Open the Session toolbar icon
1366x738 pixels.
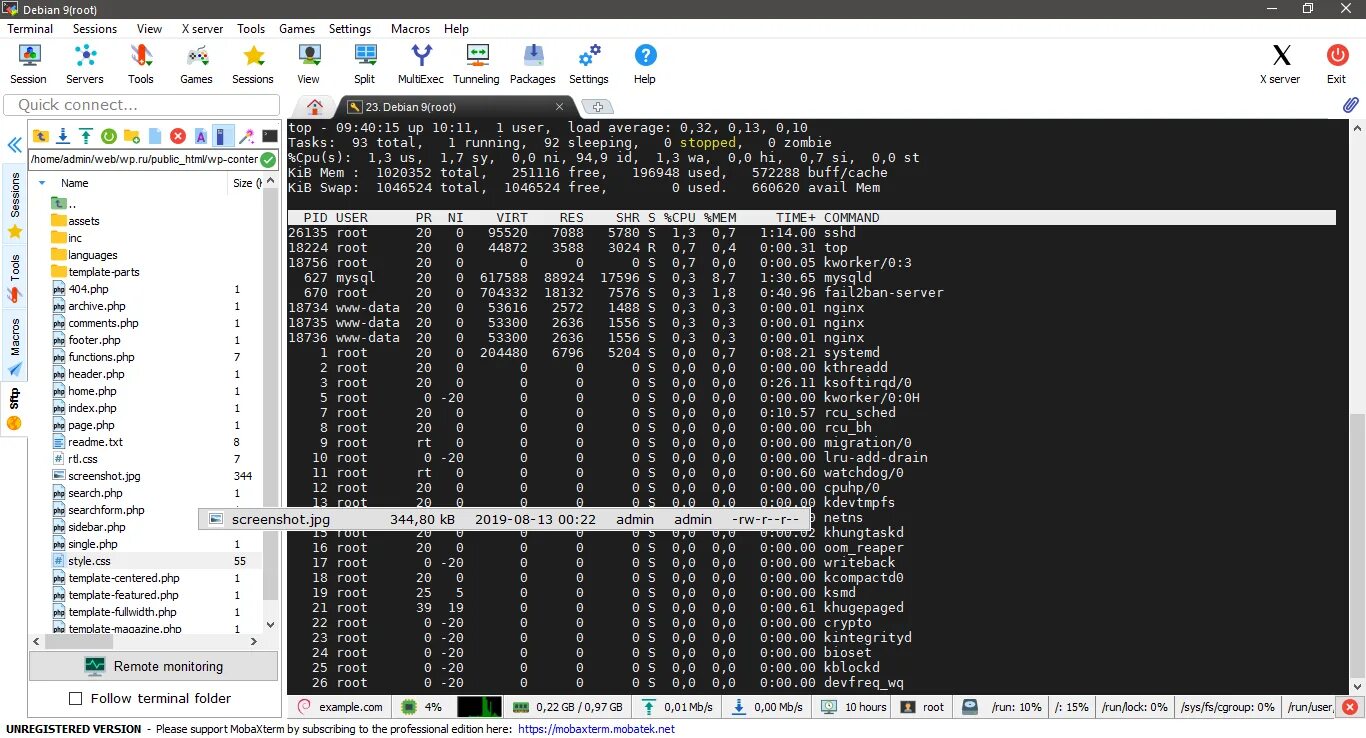click(28, 64)
